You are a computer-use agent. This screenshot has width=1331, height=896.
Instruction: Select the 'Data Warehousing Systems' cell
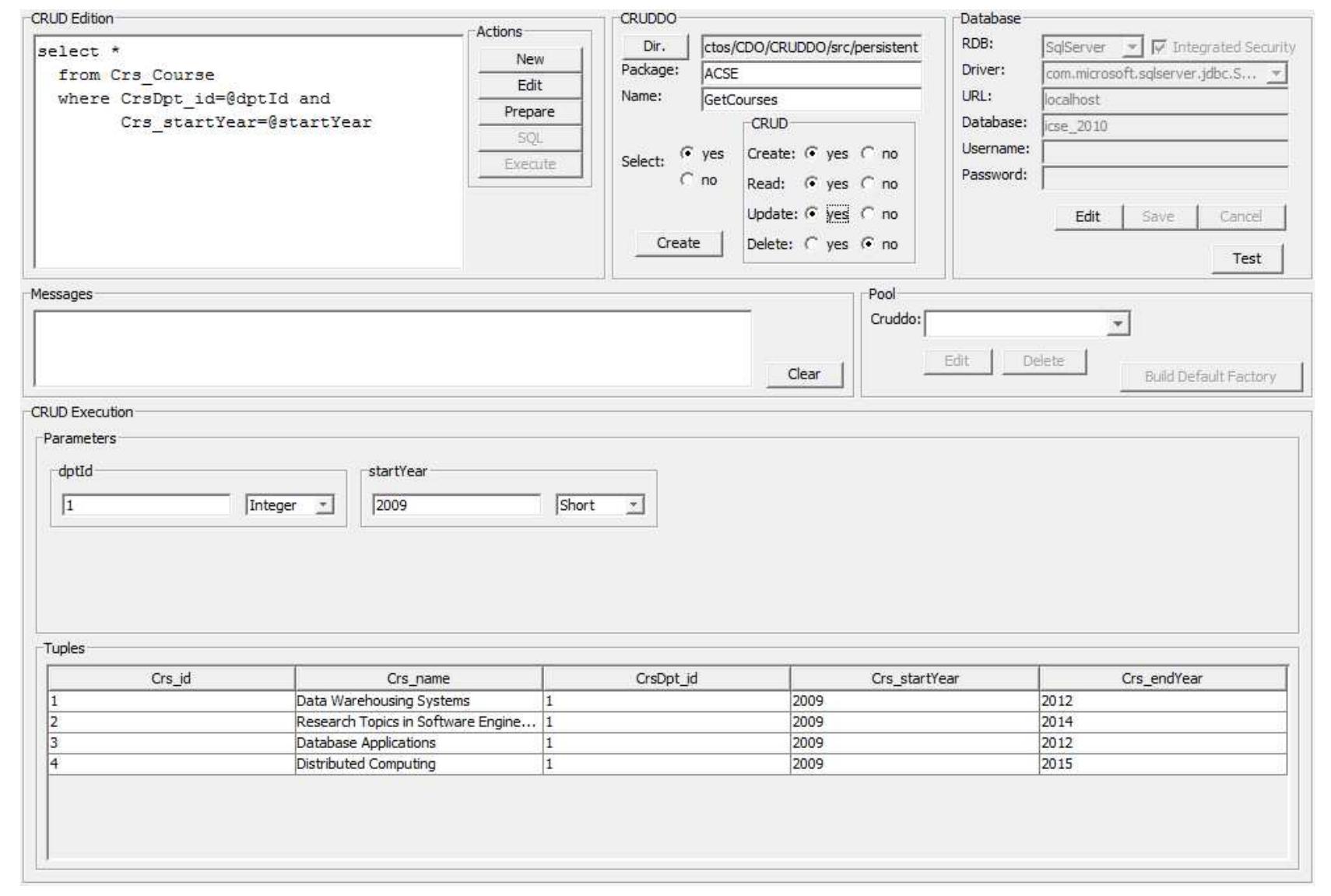pyautogui.click(x=419, y=701)
